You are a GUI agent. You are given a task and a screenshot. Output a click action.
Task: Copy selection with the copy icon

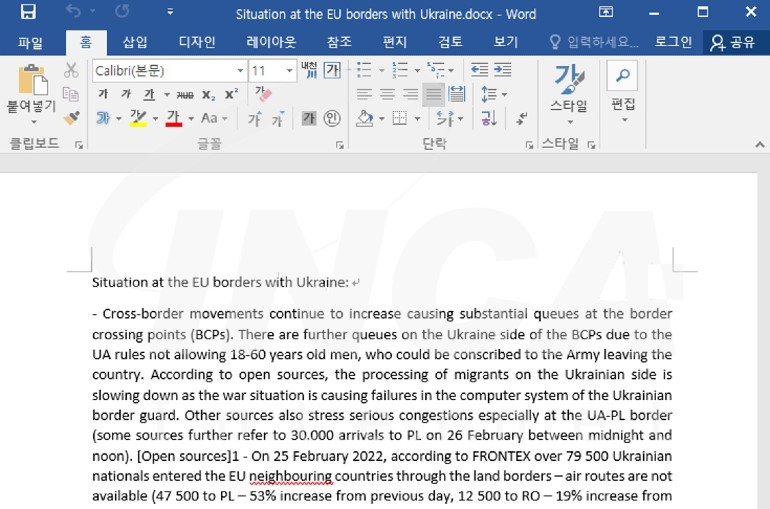pos(71,94)
